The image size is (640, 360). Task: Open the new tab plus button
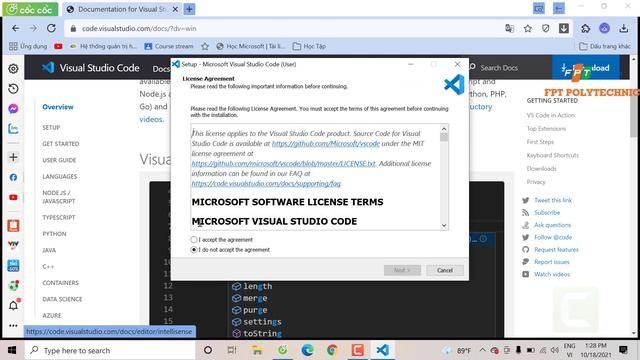pyautogui.click(x=189, y=9)
